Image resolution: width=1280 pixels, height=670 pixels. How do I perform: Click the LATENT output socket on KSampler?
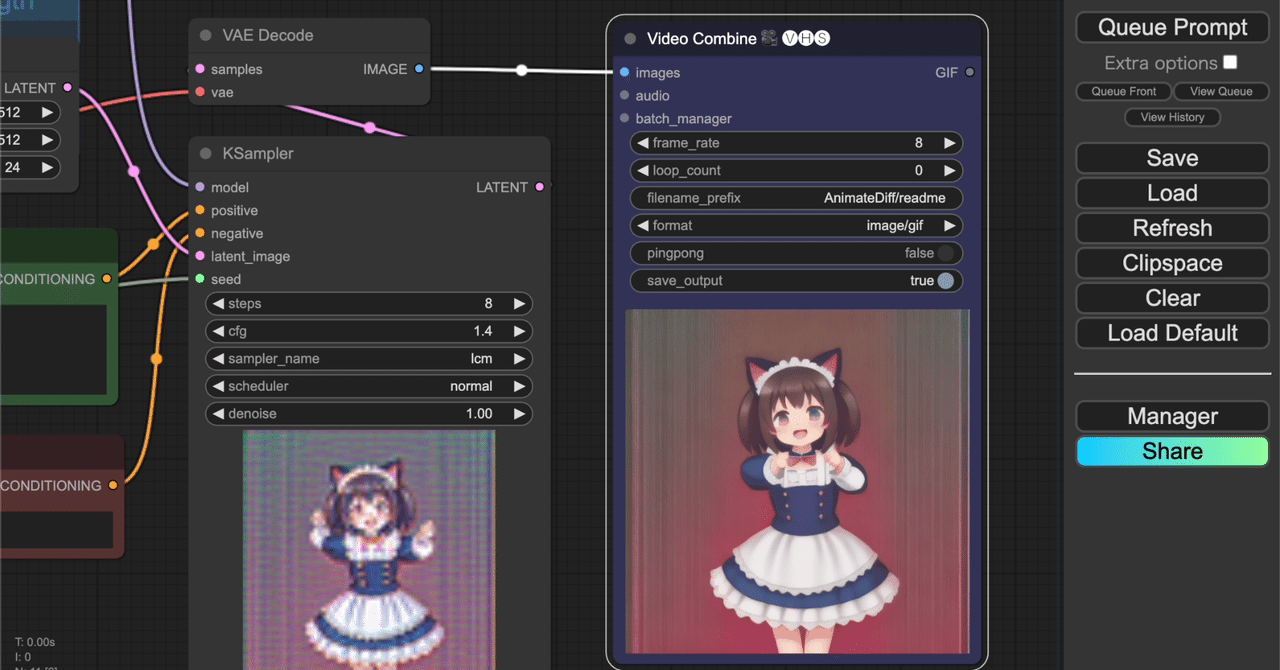tap(540, 187)
